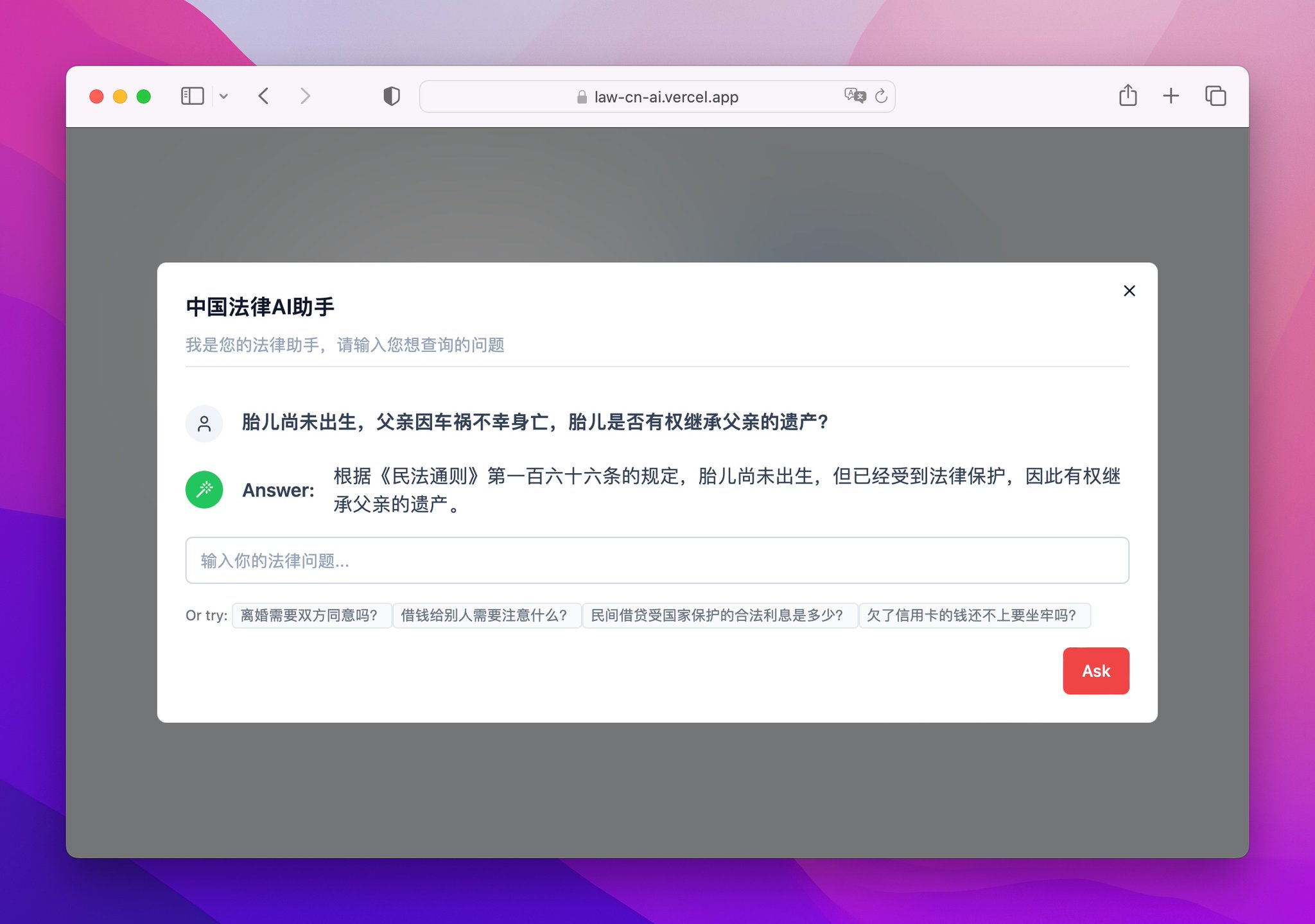The height and width of the screenshot is (924, 1315).
Task: Click the user avatar next to the question
Action: pos(204,423)
